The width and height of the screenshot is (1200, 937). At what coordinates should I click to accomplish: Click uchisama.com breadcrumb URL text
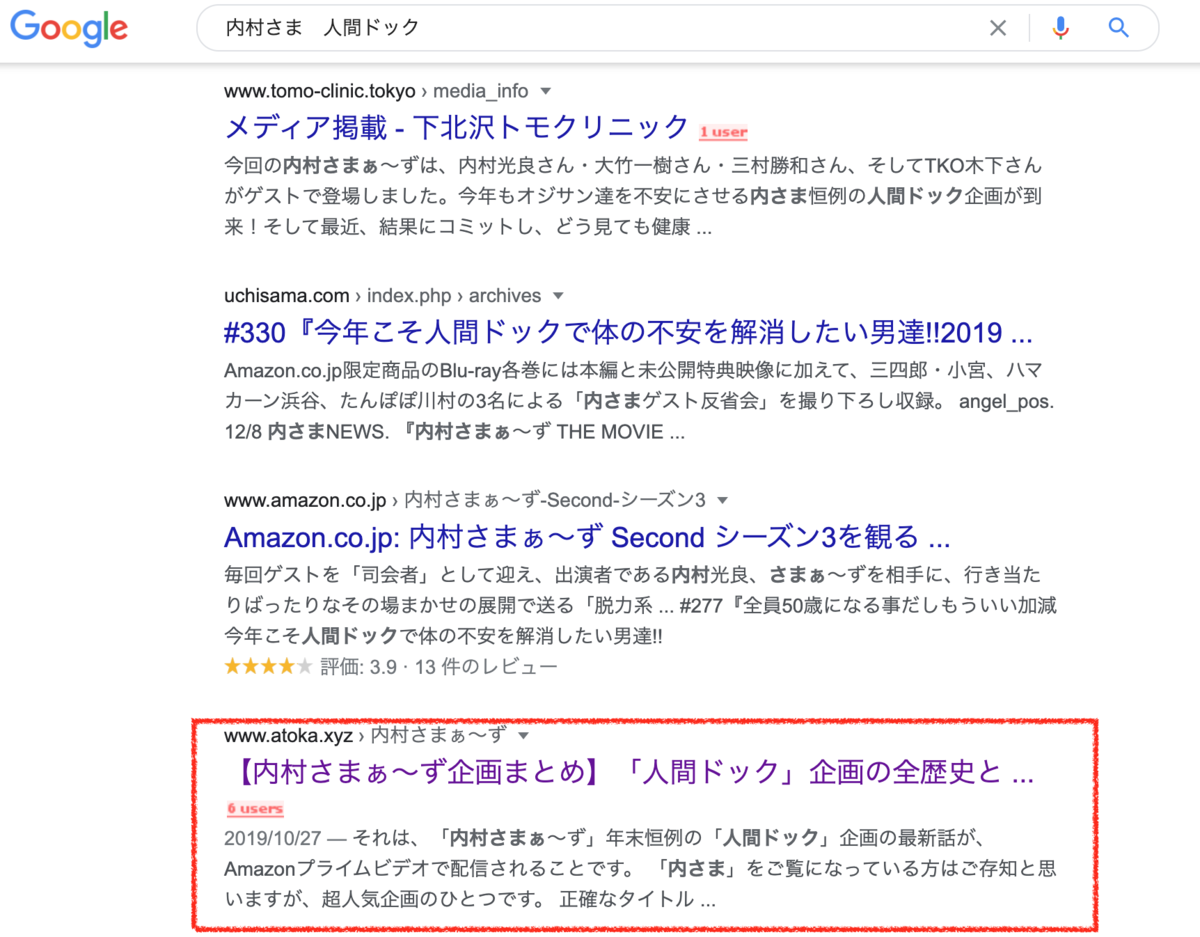pos(287,296)
